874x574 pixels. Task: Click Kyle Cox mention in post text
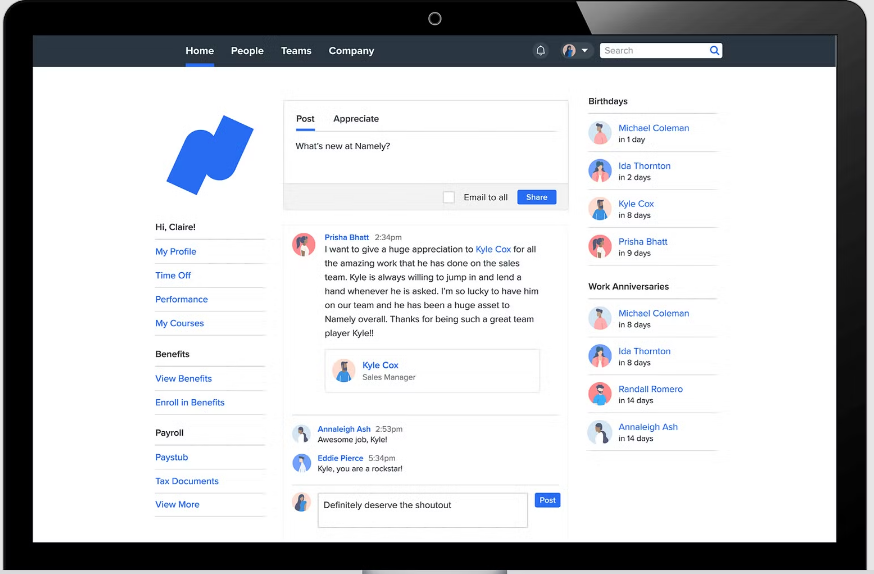click(493, 249)
